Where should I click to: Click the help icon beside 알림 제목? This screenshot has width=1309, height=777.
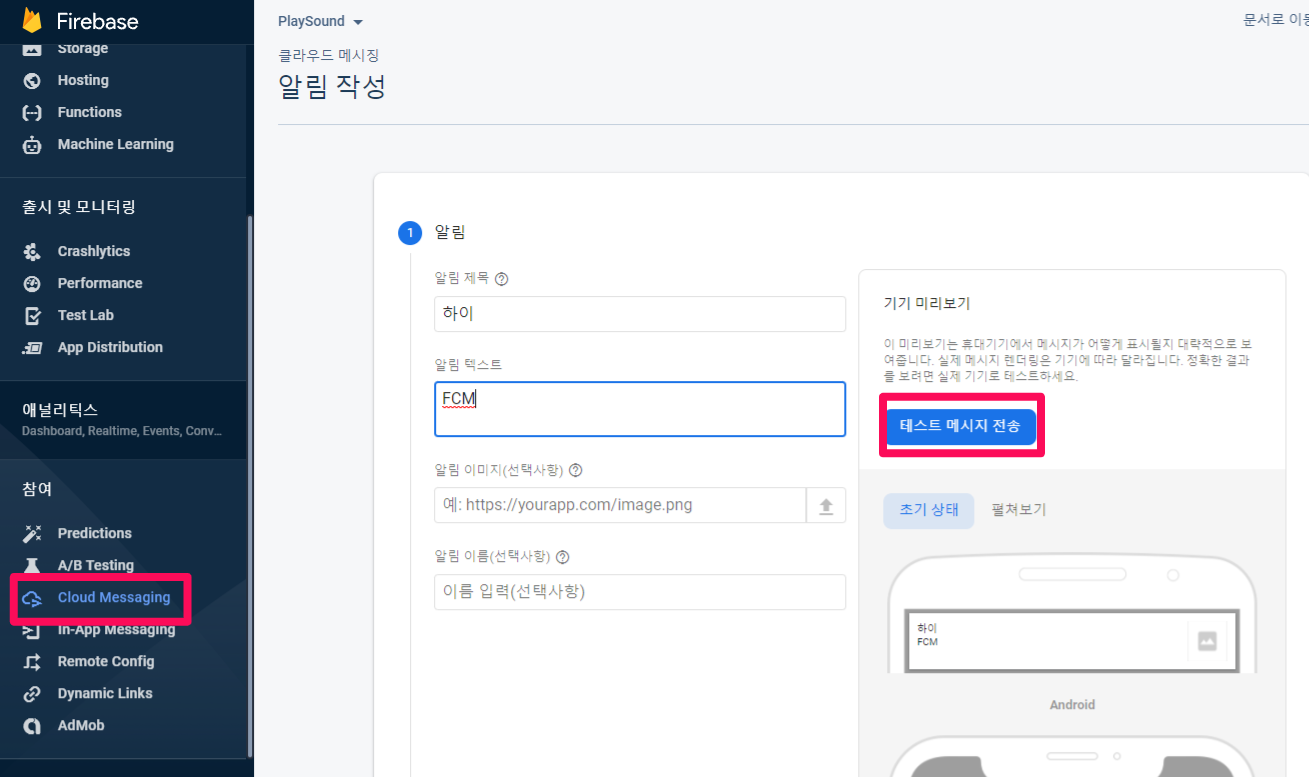[502, 279]
